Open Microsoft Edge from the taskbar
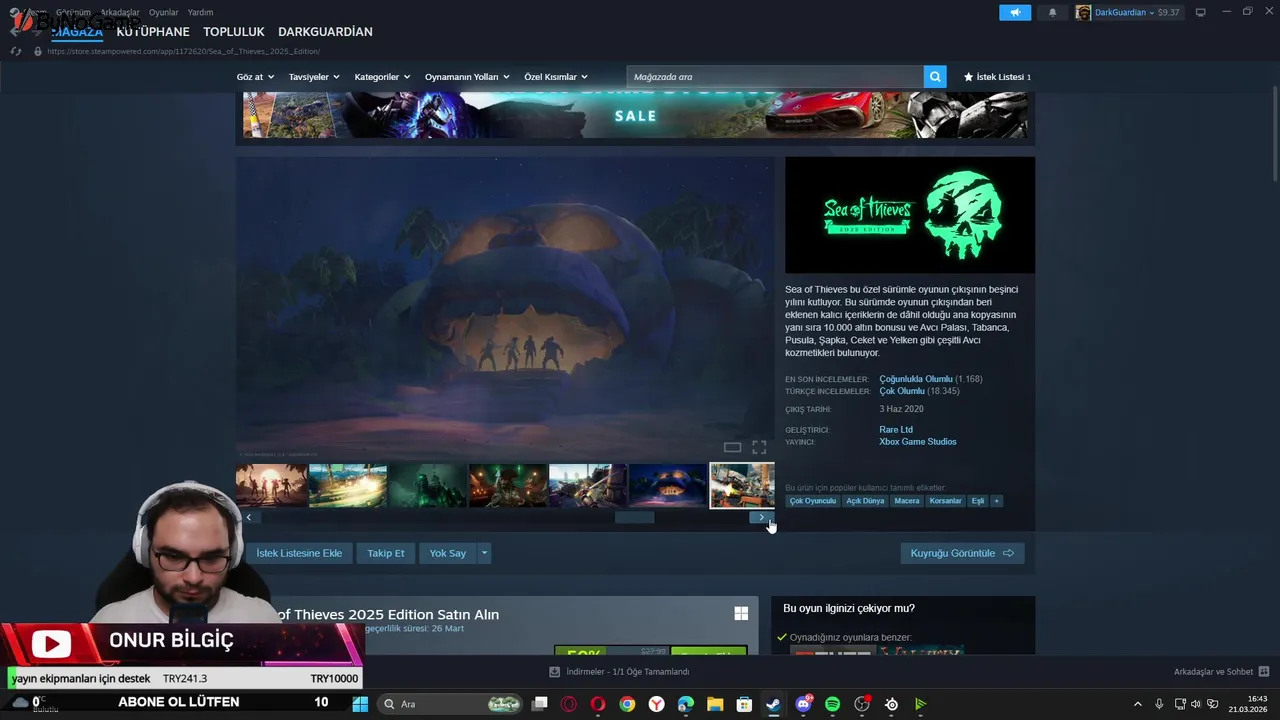The height and width of the screenshot is (720, 1280). point(686,704)
